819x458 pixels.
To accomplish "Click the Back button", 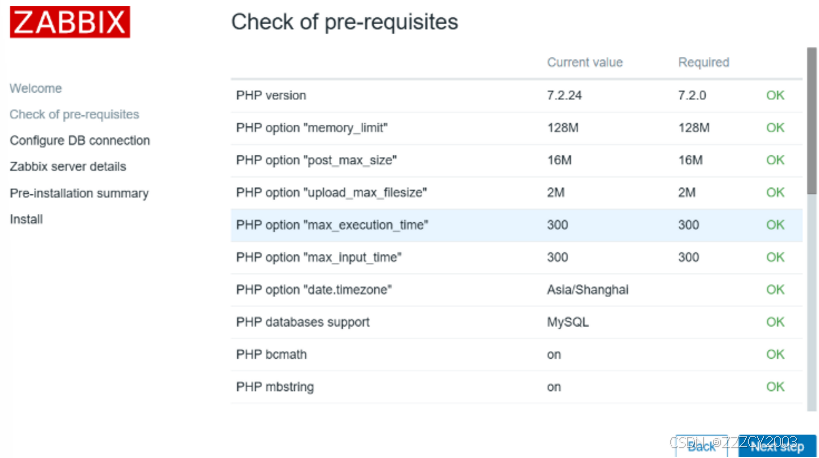I will 702,446.
